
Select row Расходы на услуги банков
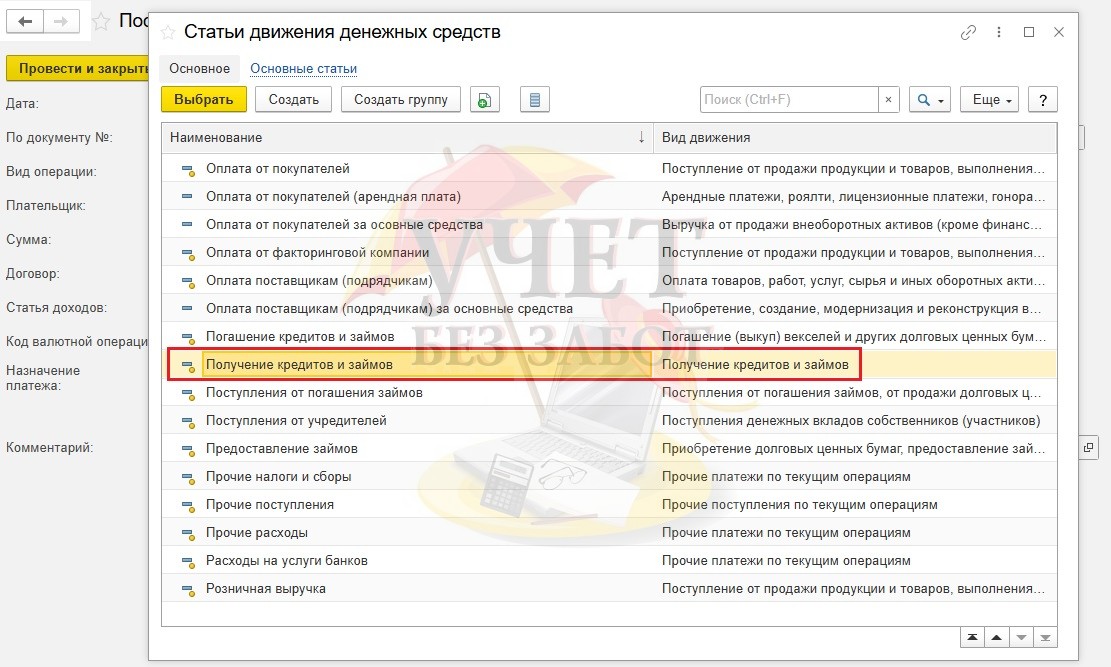[x=609, y=561]
